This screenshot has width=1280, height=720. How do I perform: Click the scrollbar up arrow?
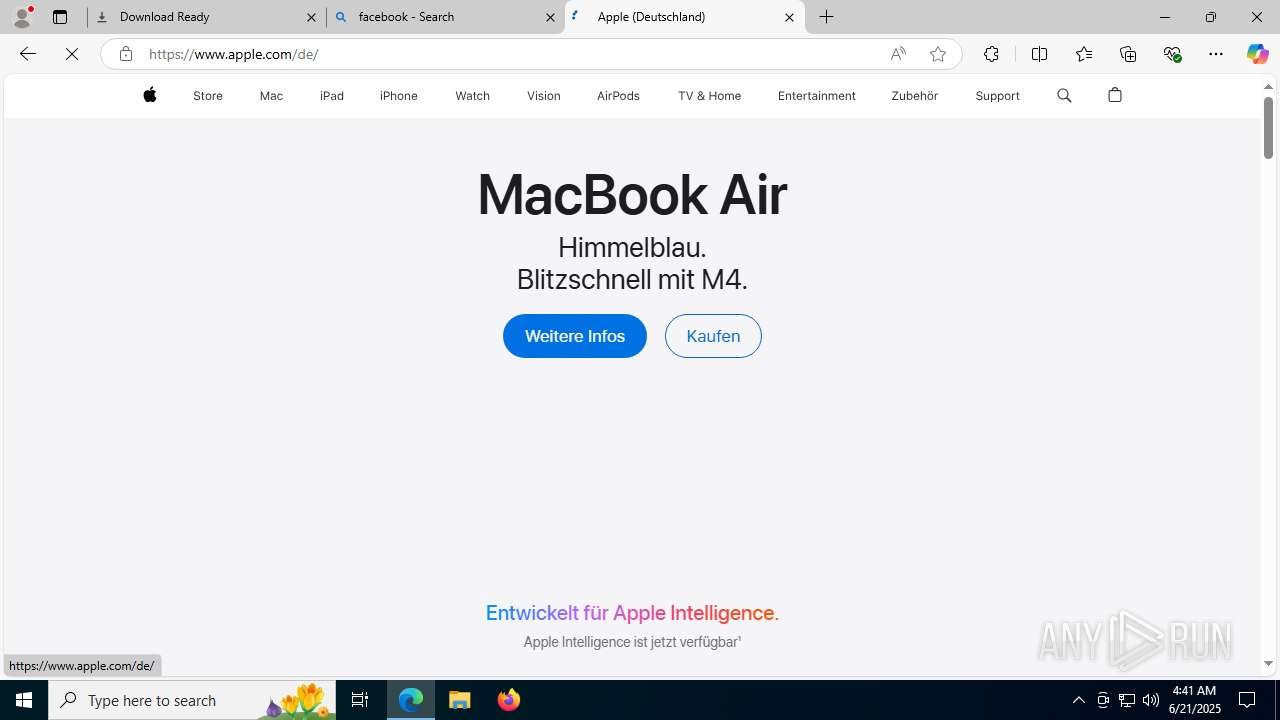coord(1268,87)
